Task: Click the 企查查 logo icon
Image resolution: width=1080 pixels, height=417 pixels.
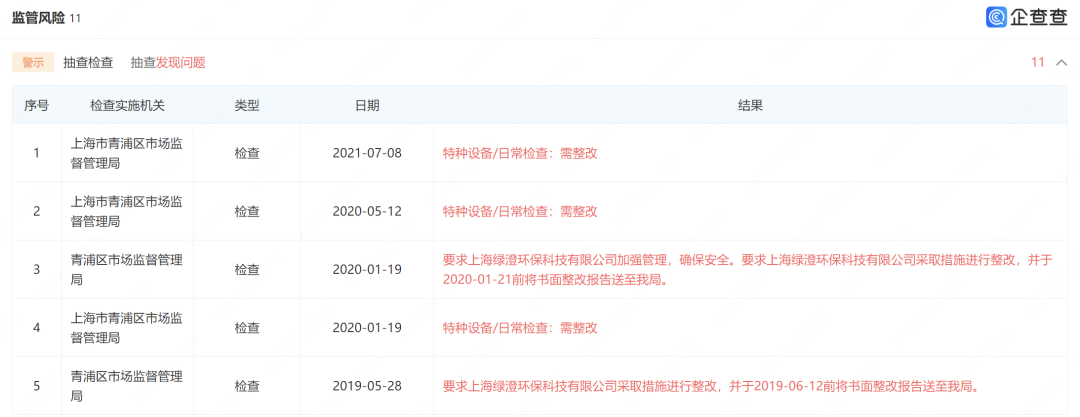Action: point(997,17)
